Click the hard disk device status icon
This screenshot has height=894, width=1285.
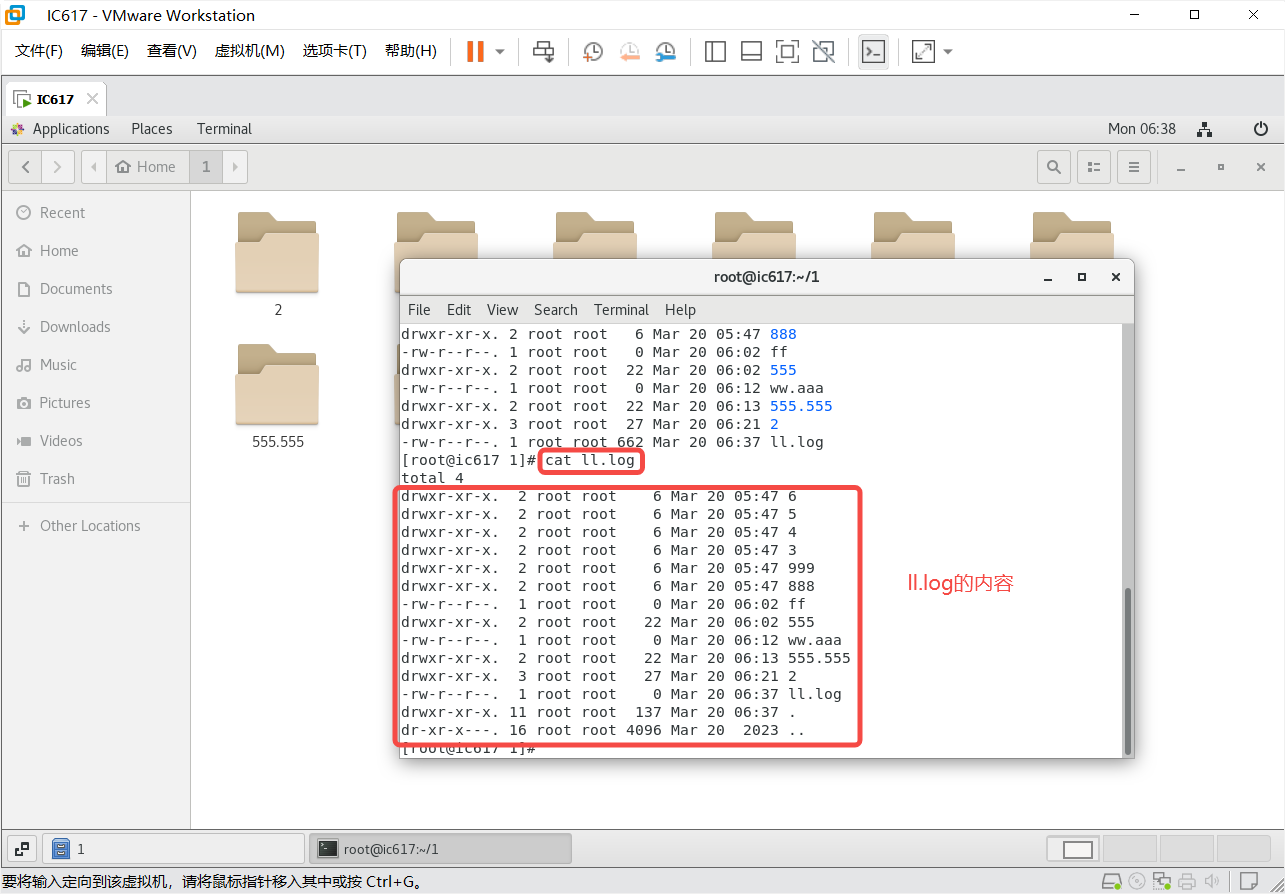click(x=1112, y=882)
